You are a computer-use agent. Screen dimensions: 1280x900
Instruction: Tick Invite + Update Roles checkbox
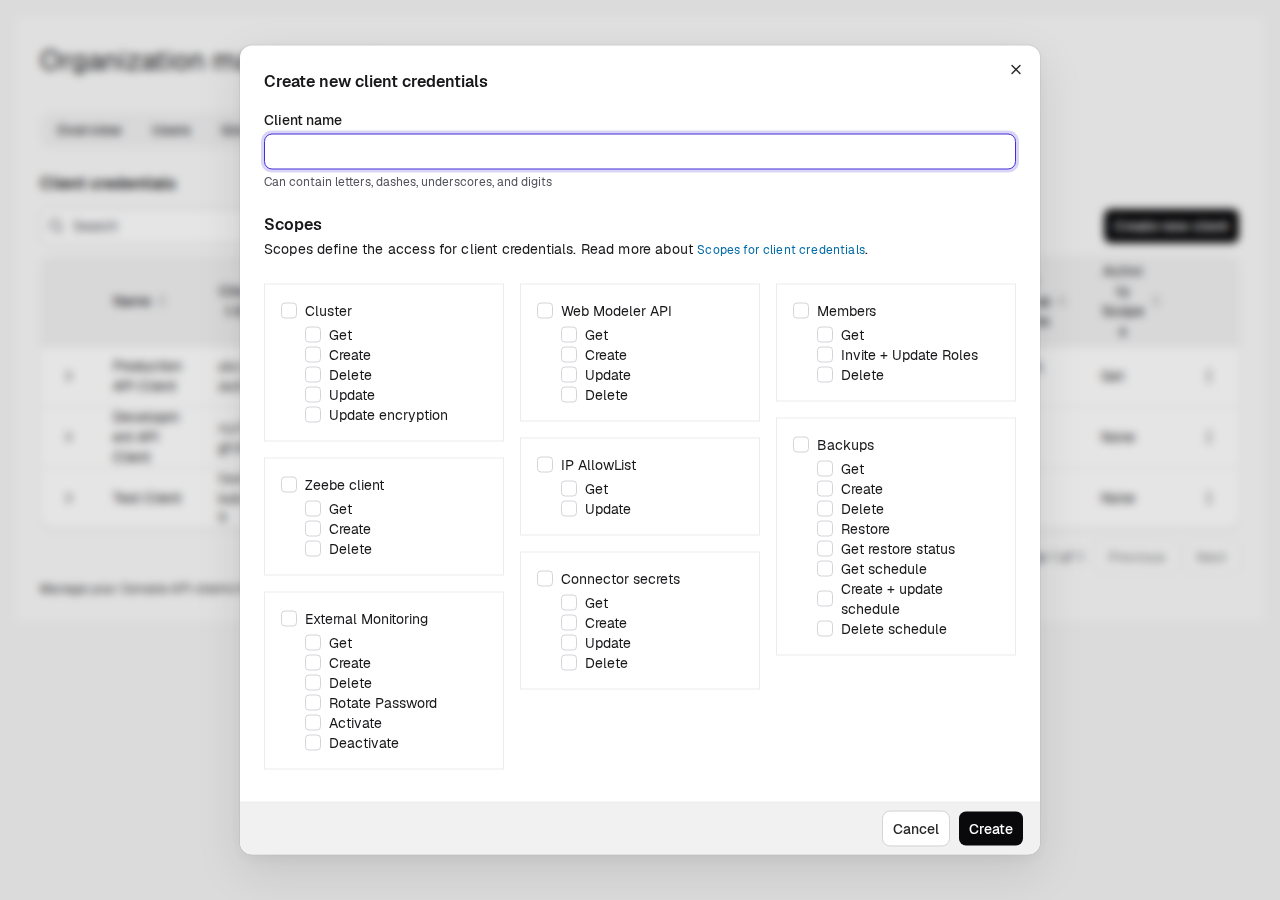click(x=825, y=355)
